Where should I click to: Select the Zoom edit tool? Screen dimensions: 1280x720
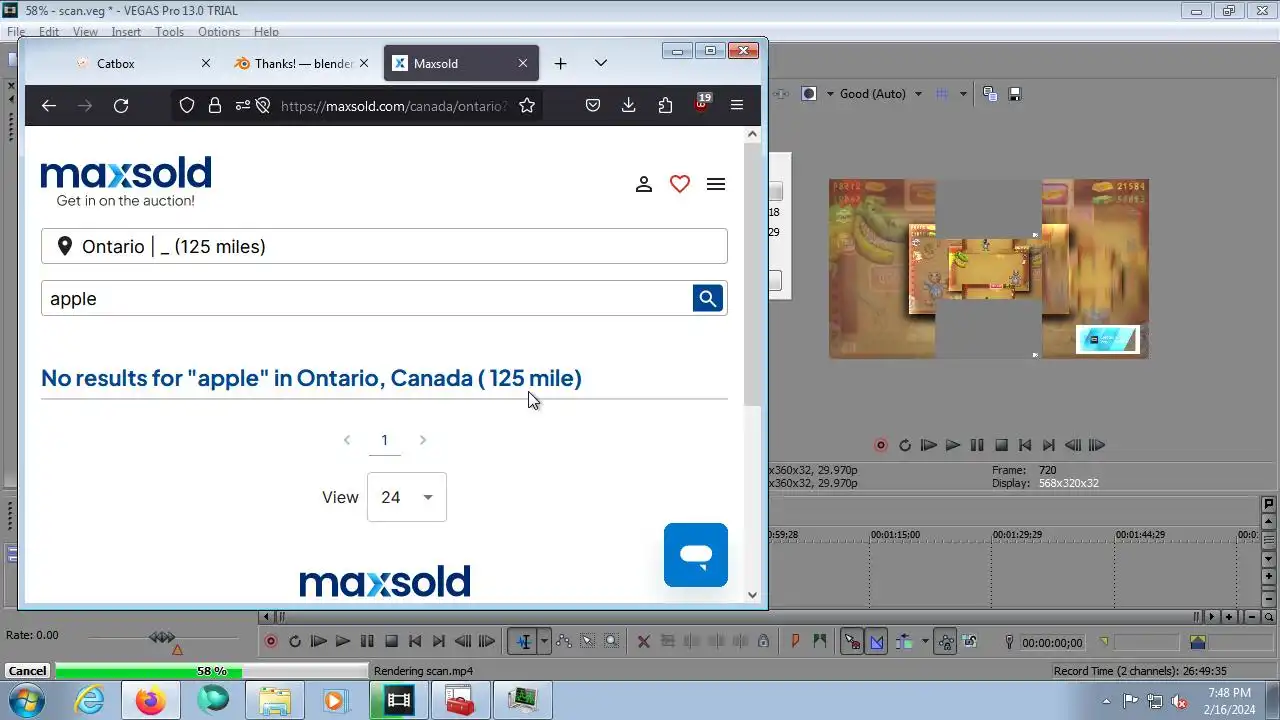(611, 642)
